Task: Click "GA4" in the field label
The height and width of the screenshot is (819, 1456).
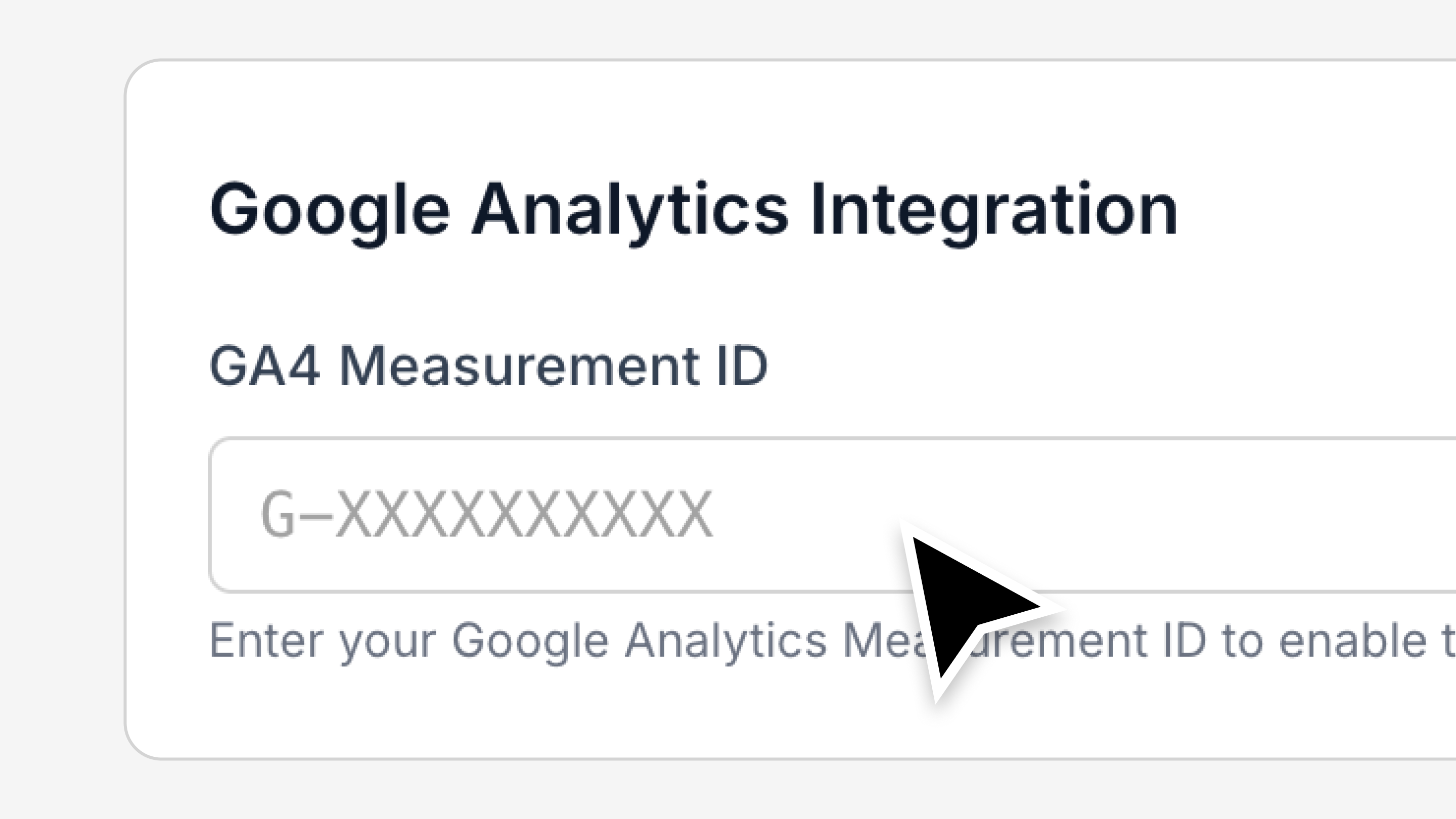Action: click(x=264, y=366)
